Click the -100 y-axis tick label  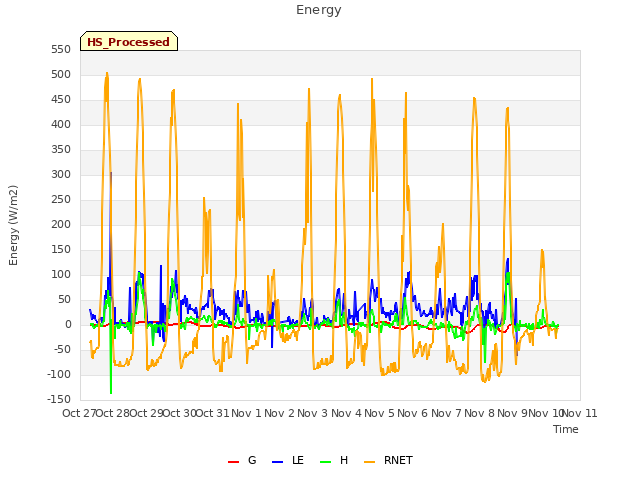pos(59,374)
